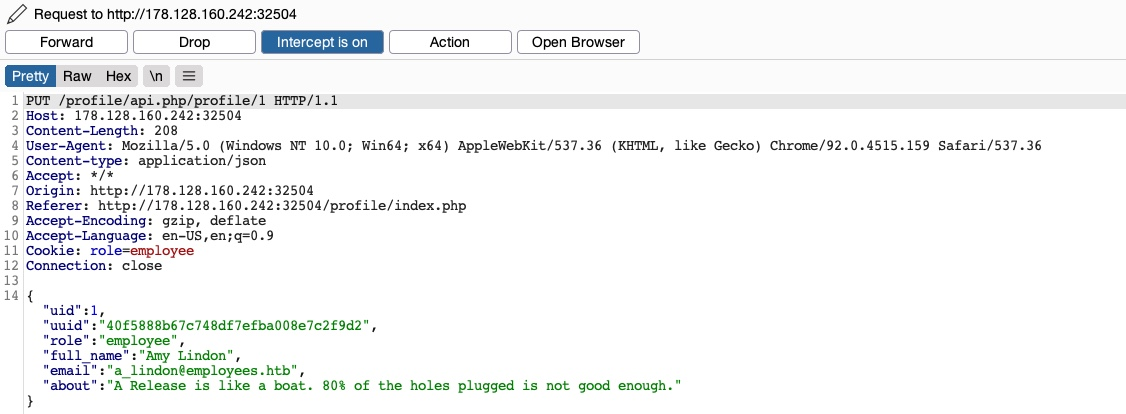Click the Open Browser button
The image size is (1126, 414).
point(578,42)
